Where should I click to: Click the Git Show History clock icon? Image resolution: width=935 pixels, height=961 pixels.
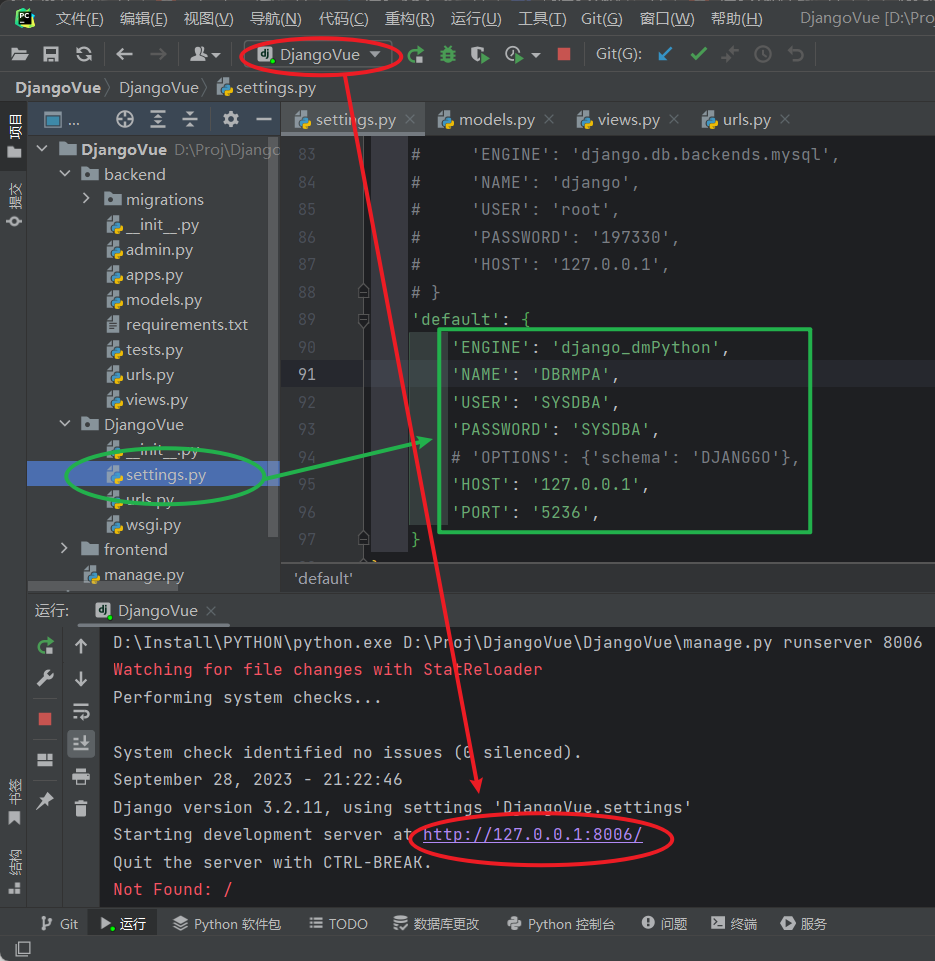[763, 55]
